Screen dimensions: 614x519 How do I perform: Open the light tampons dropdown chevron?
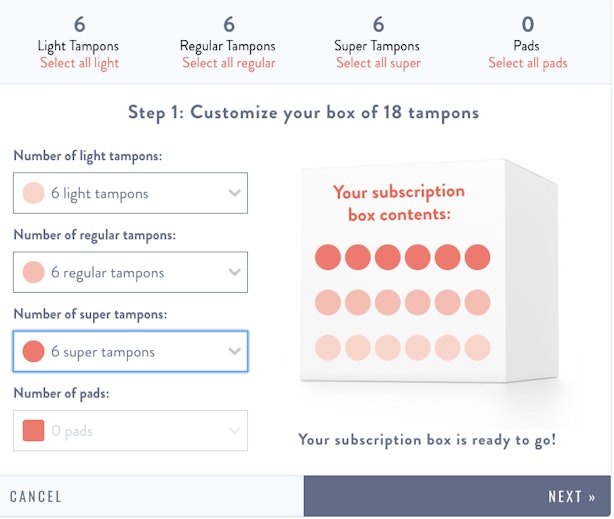pyautogui.click(x=235, y=193)
